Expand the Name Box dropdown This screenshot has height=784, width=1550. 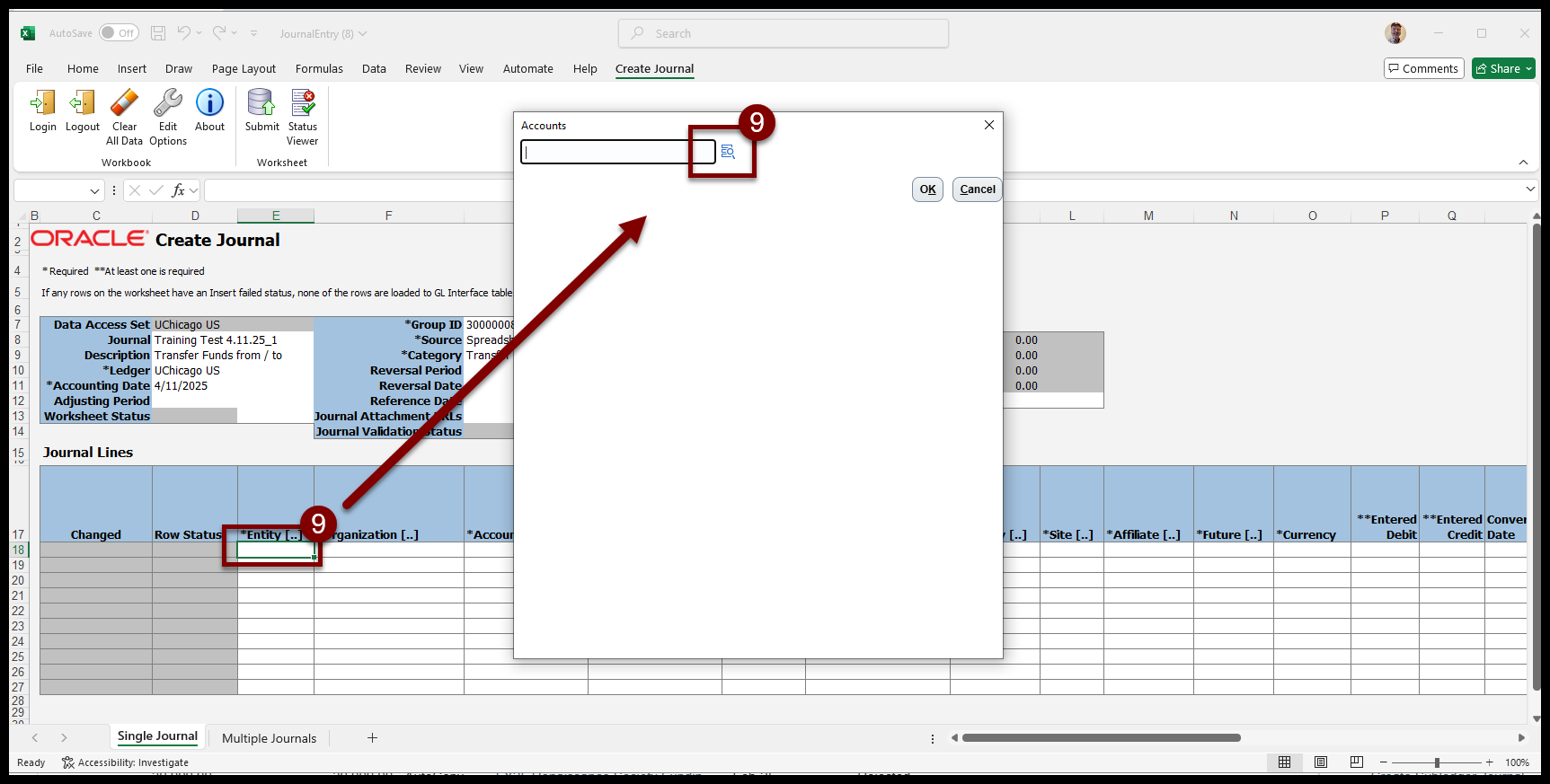pyautogui.click(x=94, y=190)
